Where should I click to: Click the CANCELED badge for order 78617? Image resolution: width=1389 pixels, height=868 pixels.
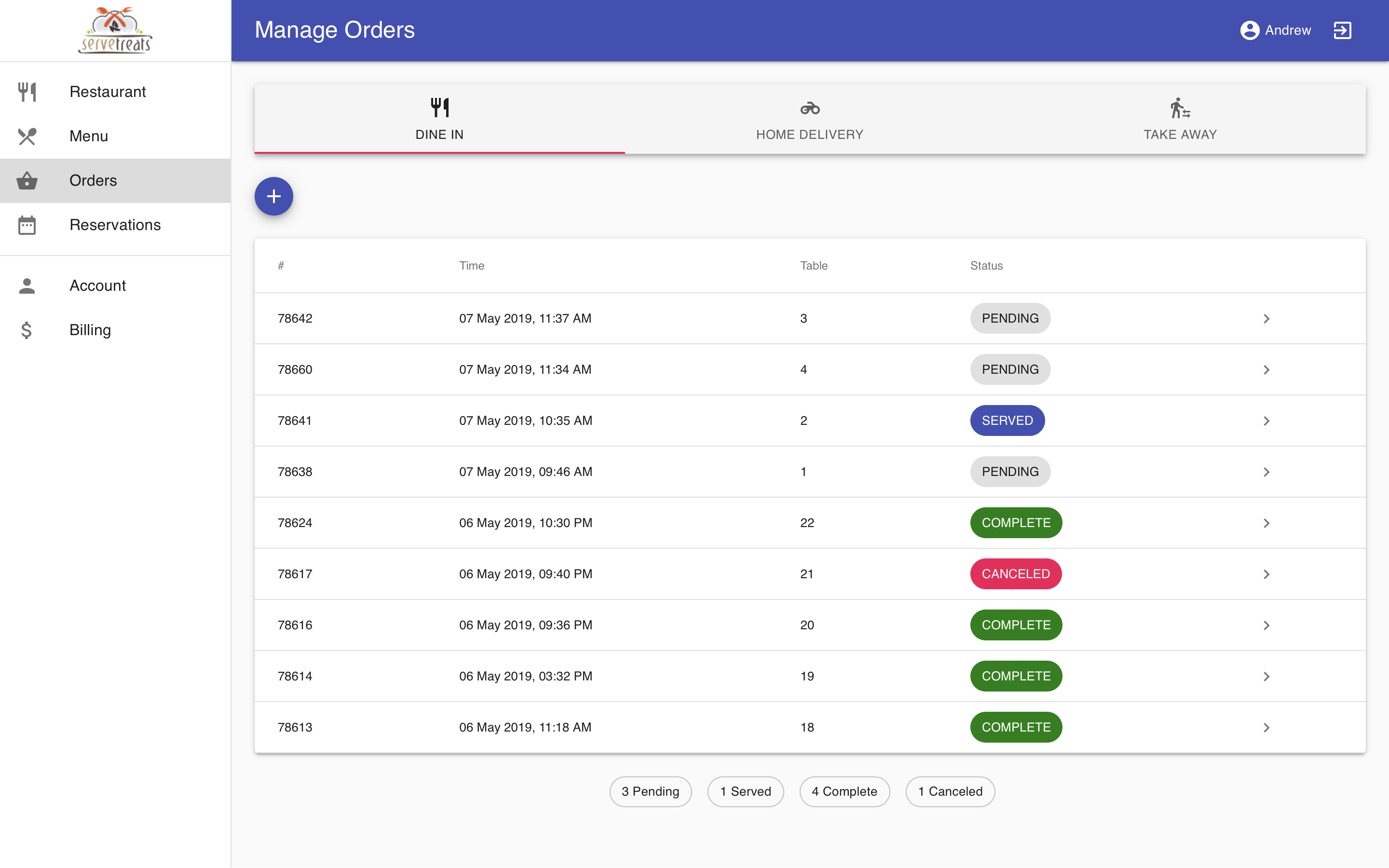click(x=1016, y=574)
